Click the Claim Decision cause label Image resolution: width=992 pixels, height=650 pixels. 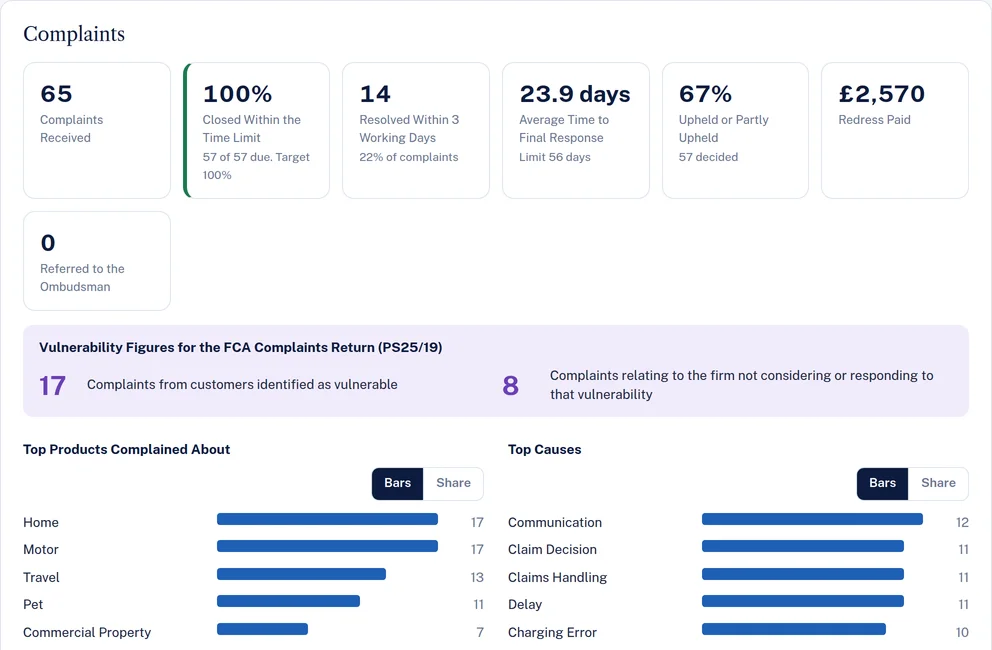click(552, 550)
